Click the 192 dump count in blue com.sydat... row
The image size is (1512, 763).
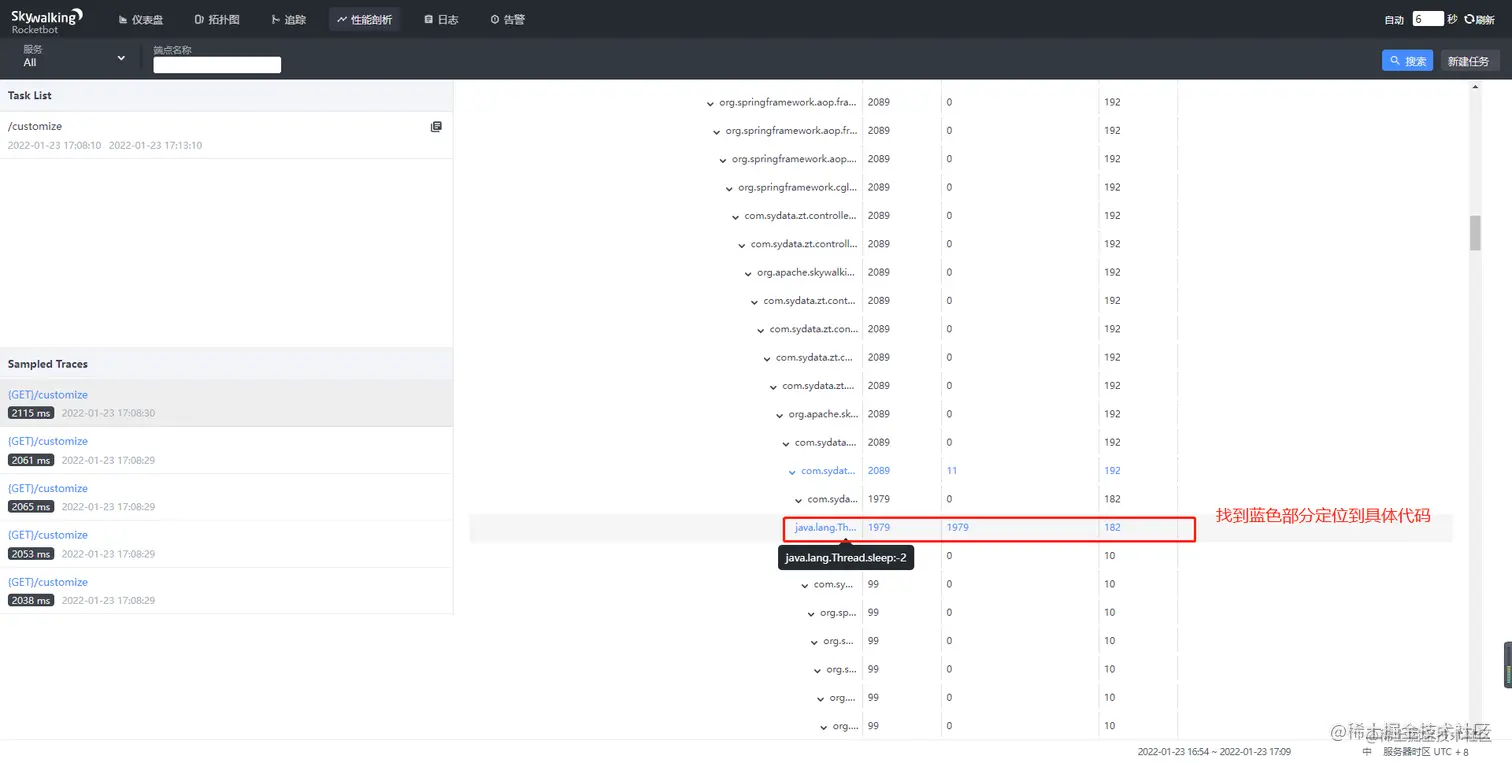(1112, 470)
